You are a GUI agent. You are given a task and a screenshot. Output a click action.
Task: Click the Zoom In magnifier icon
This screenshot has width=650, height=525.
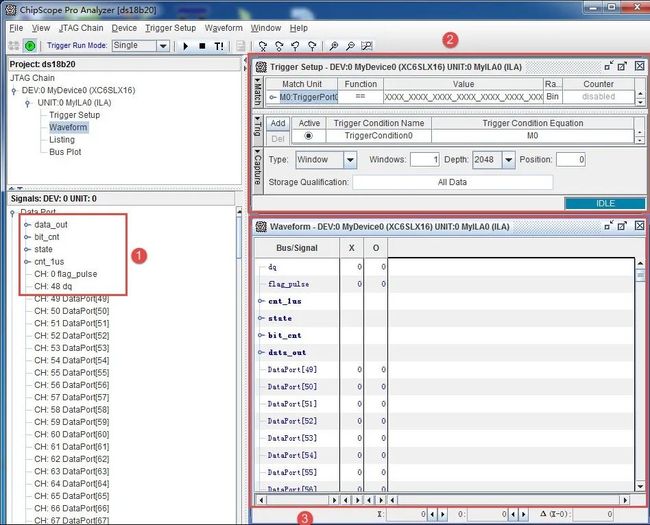[x=334, y=46]
